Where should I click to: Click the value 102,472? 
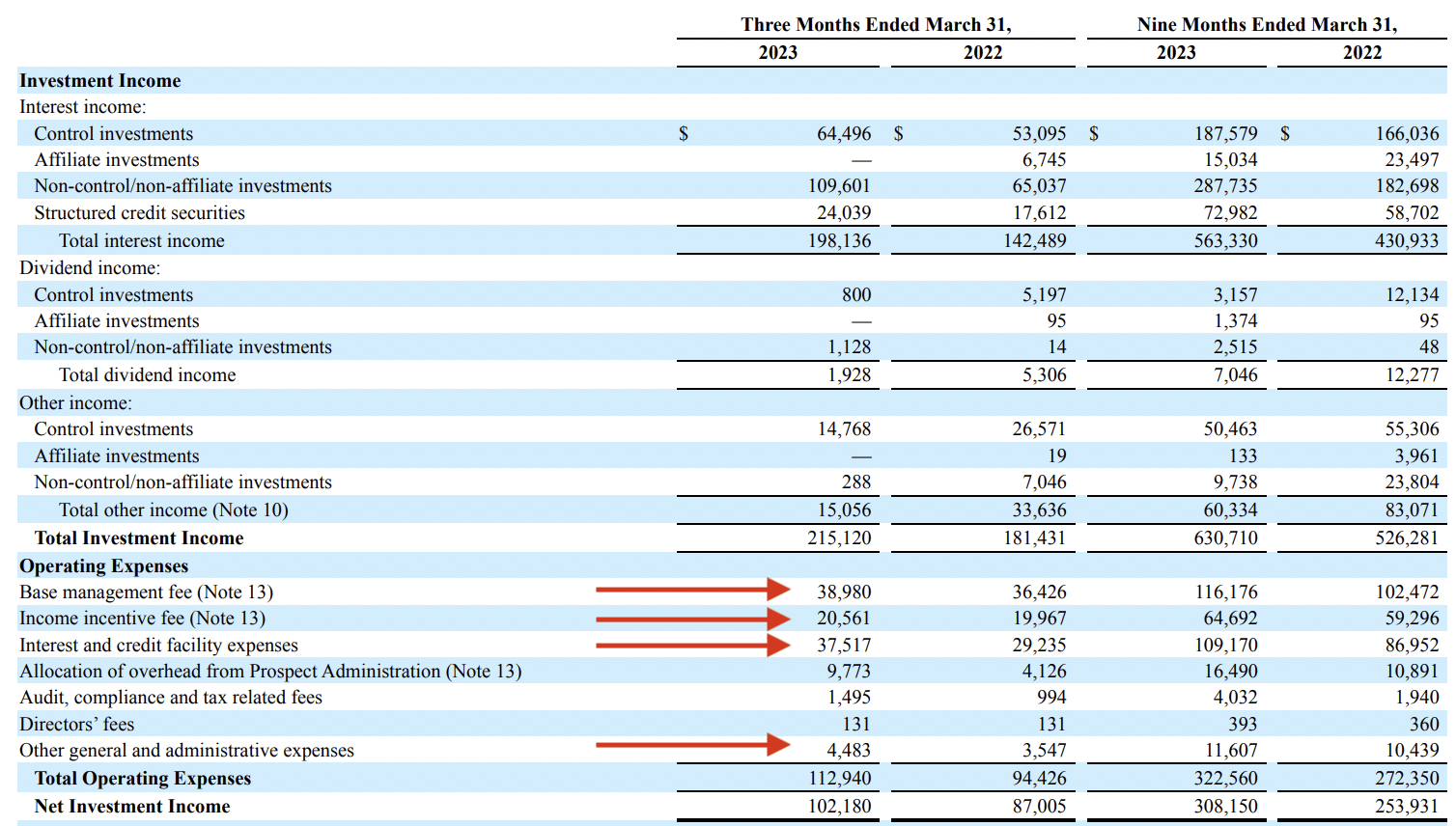point(1407,592)
